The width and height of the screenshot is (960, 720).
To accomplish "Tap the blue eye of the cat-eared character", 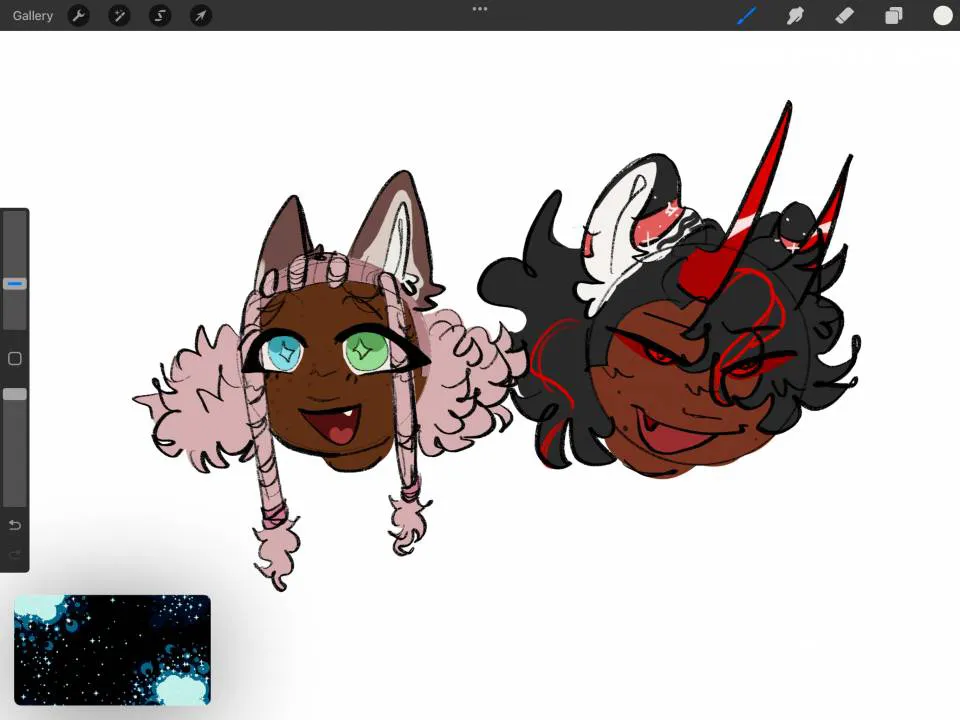I will [x=282, y=352].
